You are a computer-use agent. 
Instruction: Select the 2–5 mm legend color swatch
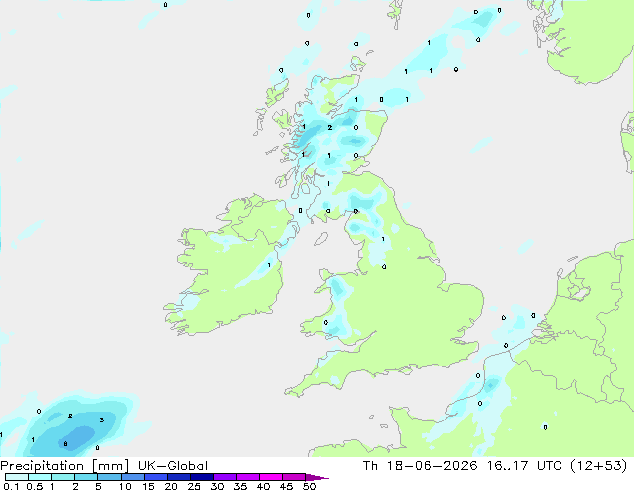(86, 477)
